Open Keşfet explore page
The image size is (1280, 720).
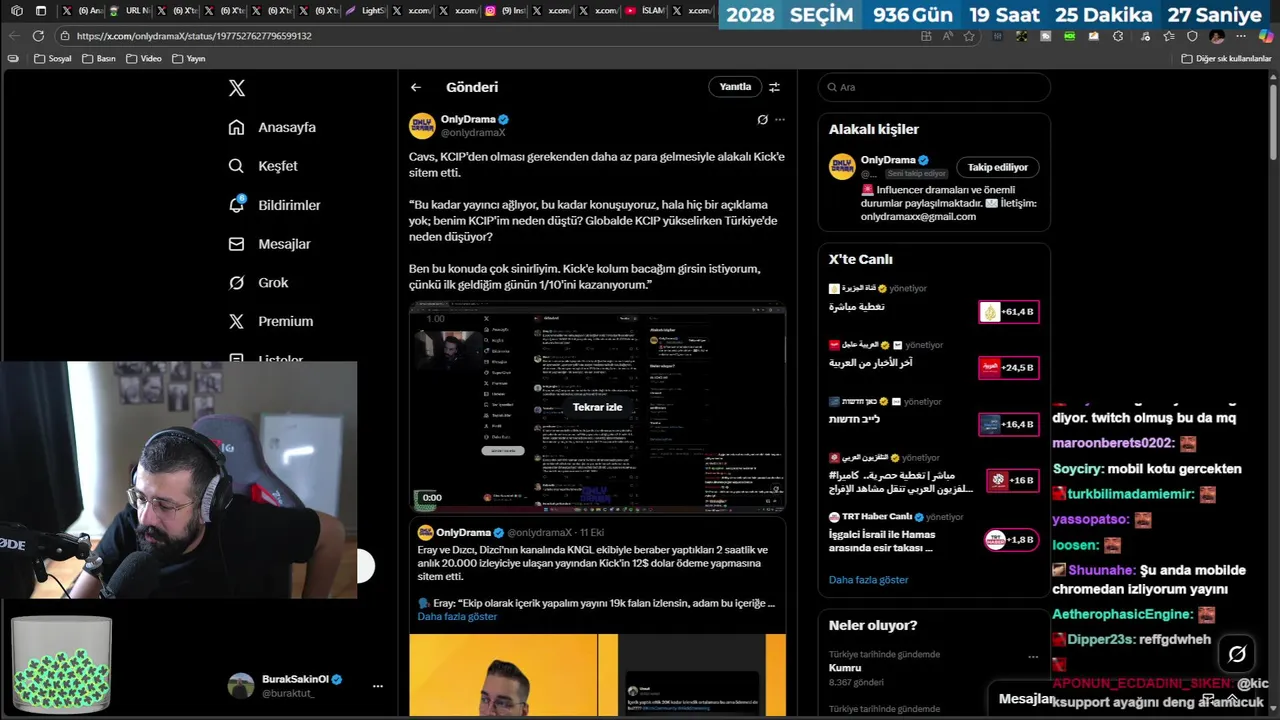point(263,166)
